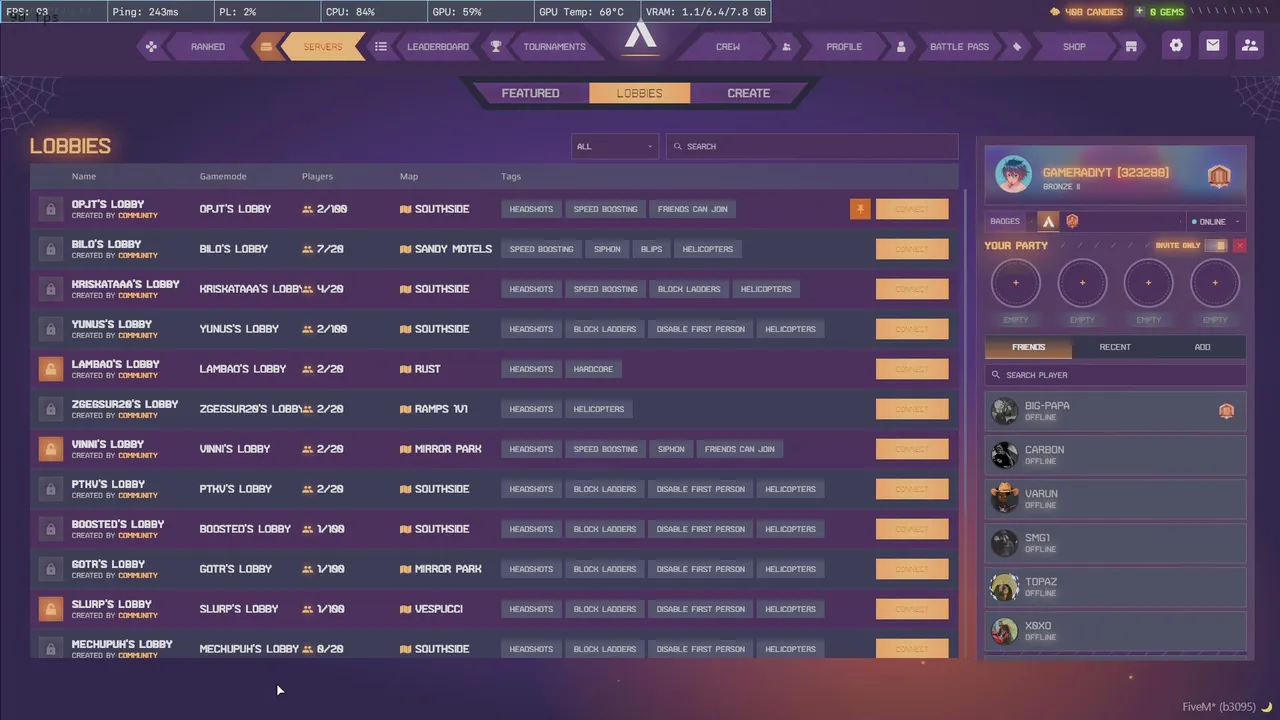Connect to OPJT's Lobby
Viewport: 1280px width, 720px height.
[912, 209]
